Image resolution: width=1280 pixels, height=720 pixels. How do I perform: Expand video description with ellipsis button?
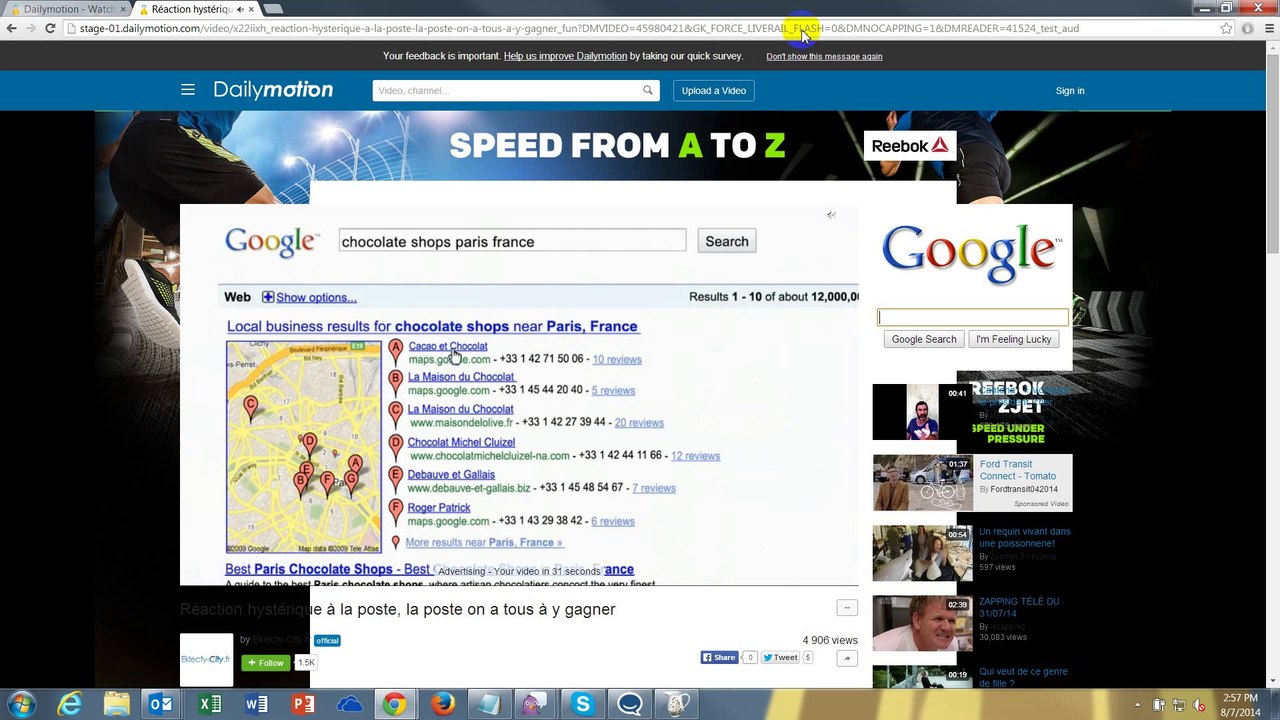tap(847, 608)
